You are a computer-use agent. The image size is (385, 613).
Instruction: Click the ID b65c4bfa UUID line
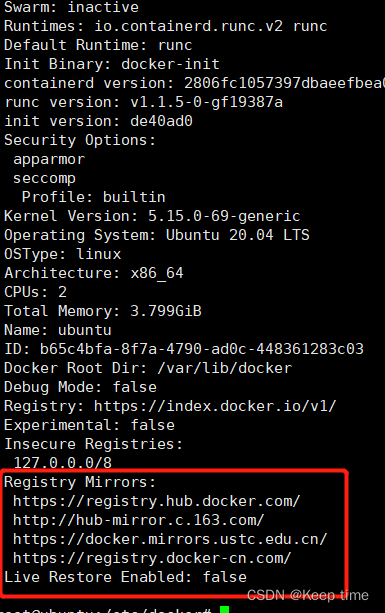point(184,349)
